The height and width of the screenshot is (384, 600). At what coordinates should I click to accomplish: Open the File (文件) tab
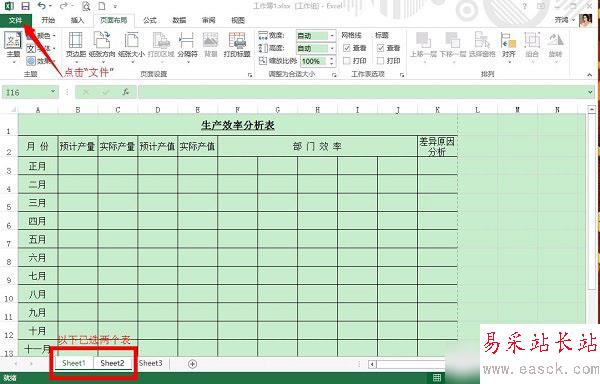[15, 20]
